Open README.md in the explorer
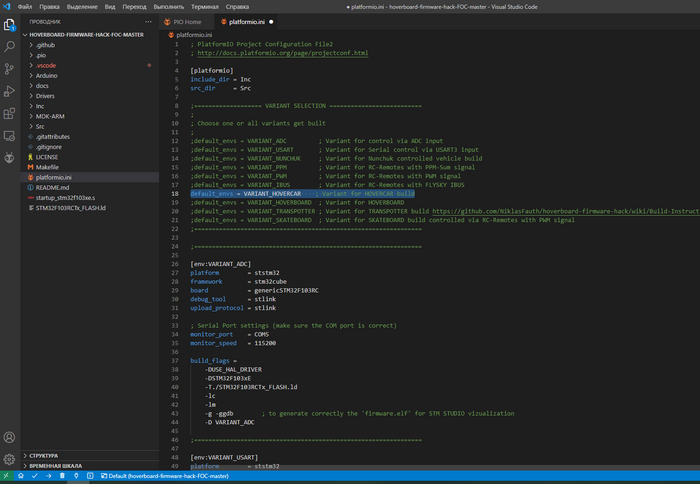The width and height of the screenshot is (700, 484). tap(52, 187)
